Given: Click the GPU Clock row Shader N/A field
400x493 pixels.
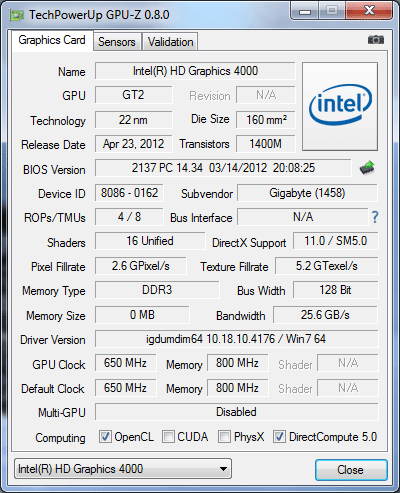Looking at the screenshot, I should tap(348, 363).
